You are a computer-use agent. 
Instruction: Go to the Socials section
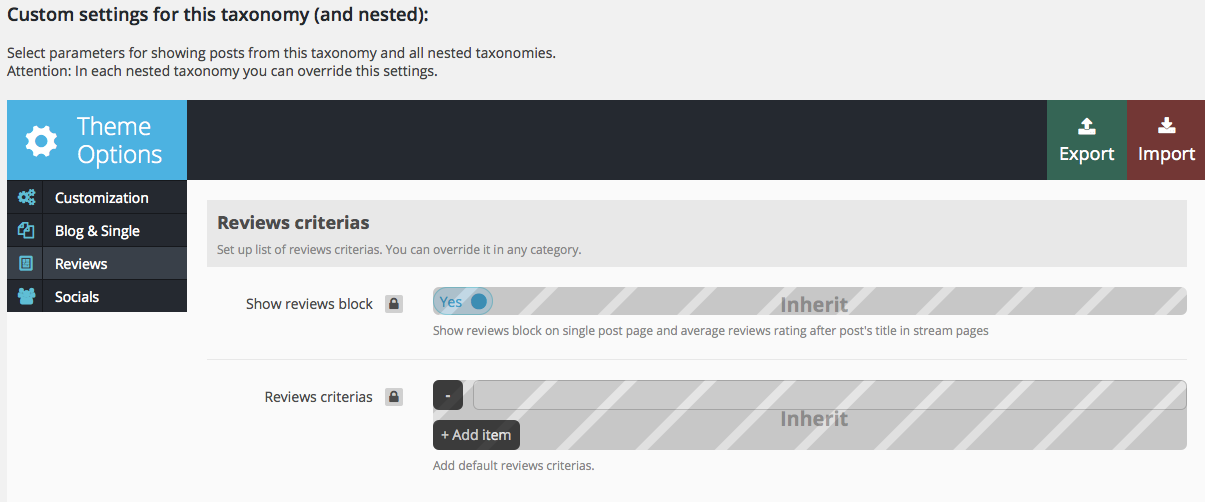[x=77, y=297]
